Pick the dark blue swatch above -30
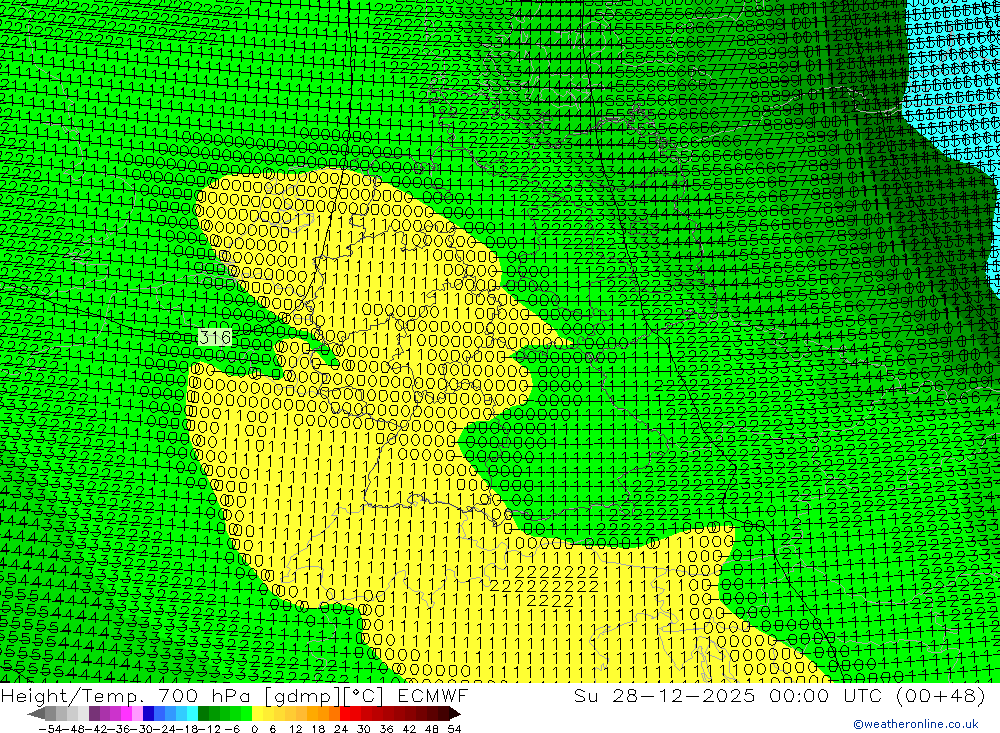Screen dimensions: 1000x733 point(149,714)
